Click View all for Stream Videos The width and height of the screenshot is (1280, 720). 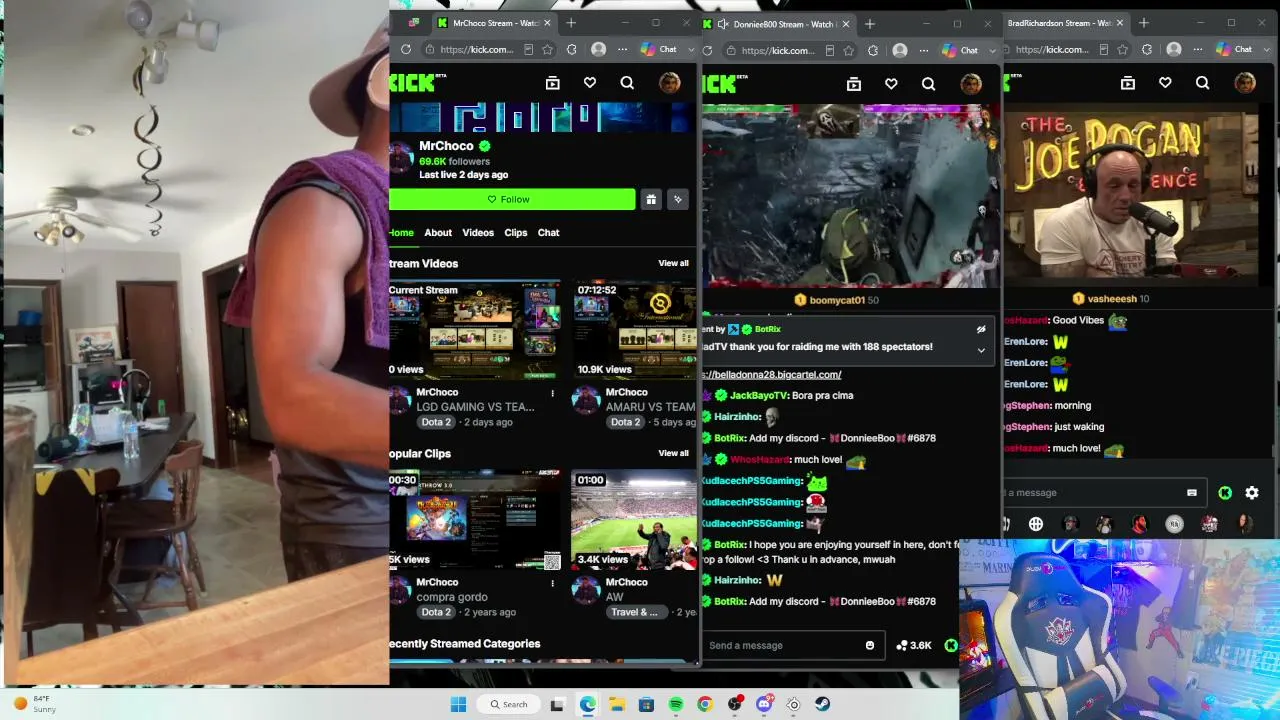[x=673, y=263]
